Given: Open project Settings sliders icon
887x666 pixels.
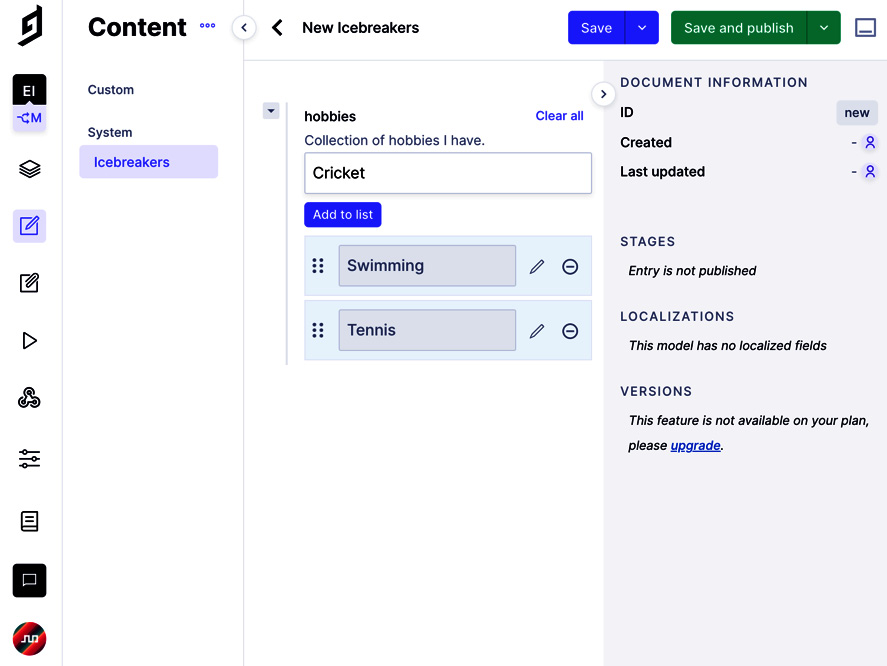Looking at the screenshot, I should [29, 459].
